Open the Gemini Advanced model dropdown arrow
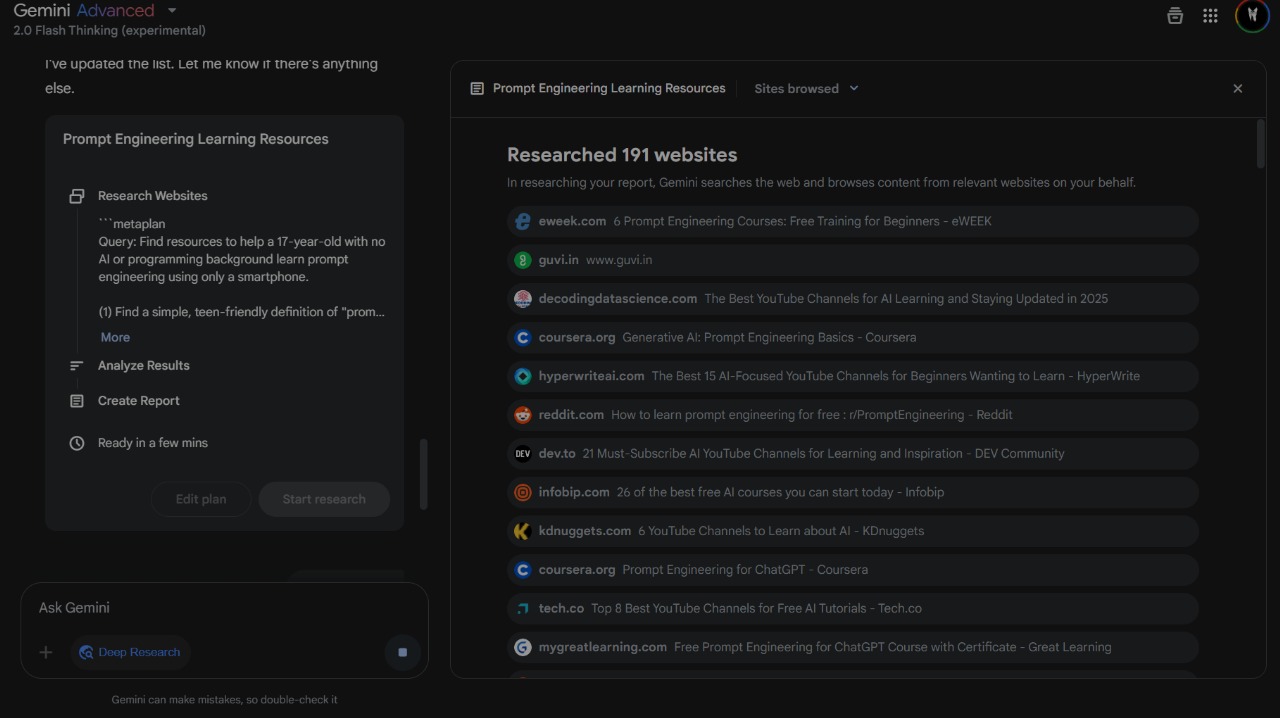The width and height of the screenshot is (1280, 718). tap(172, 11)
